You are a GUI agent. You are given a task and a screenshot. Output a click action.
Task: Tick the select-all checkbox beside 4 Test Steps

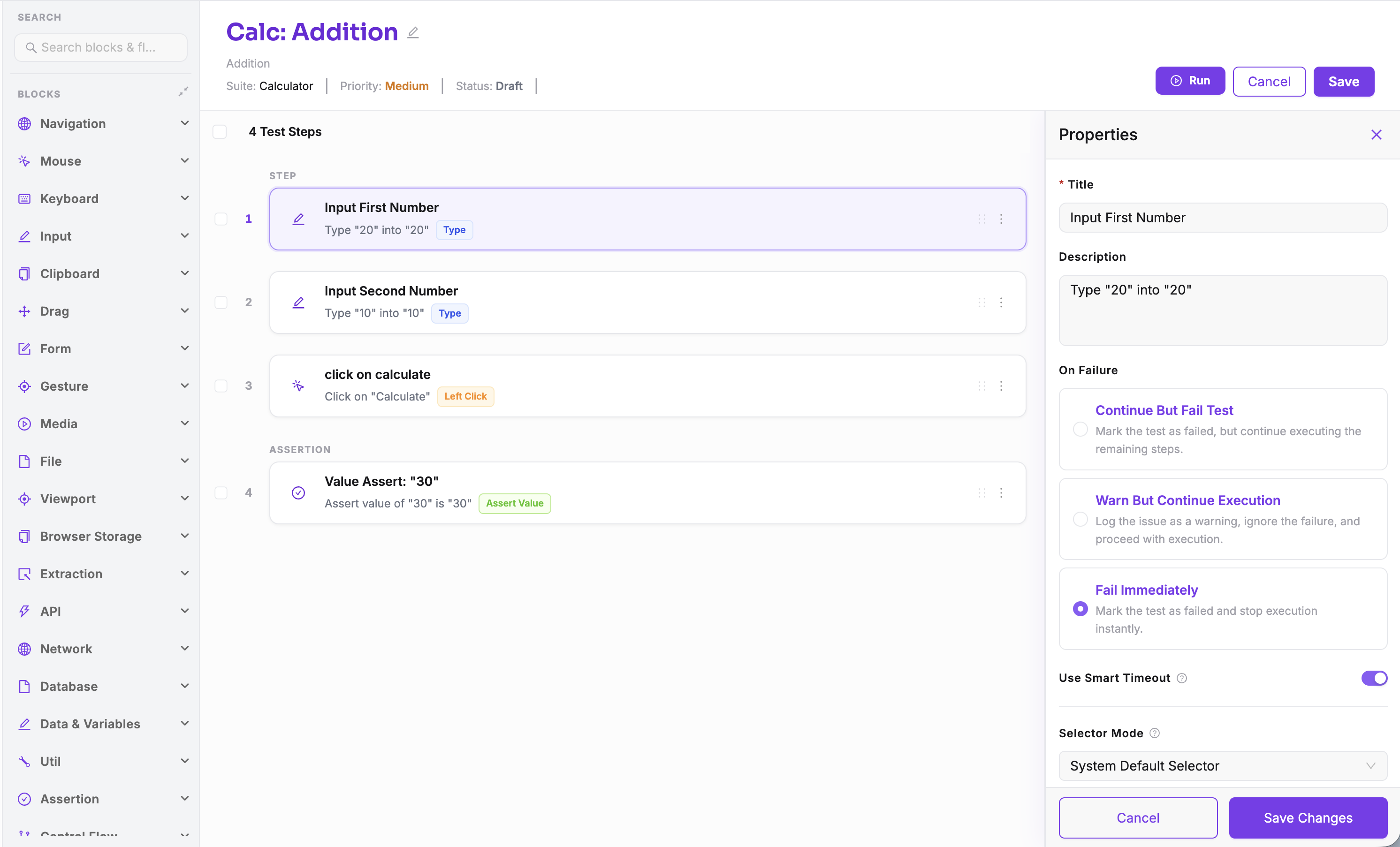[220, 132]
